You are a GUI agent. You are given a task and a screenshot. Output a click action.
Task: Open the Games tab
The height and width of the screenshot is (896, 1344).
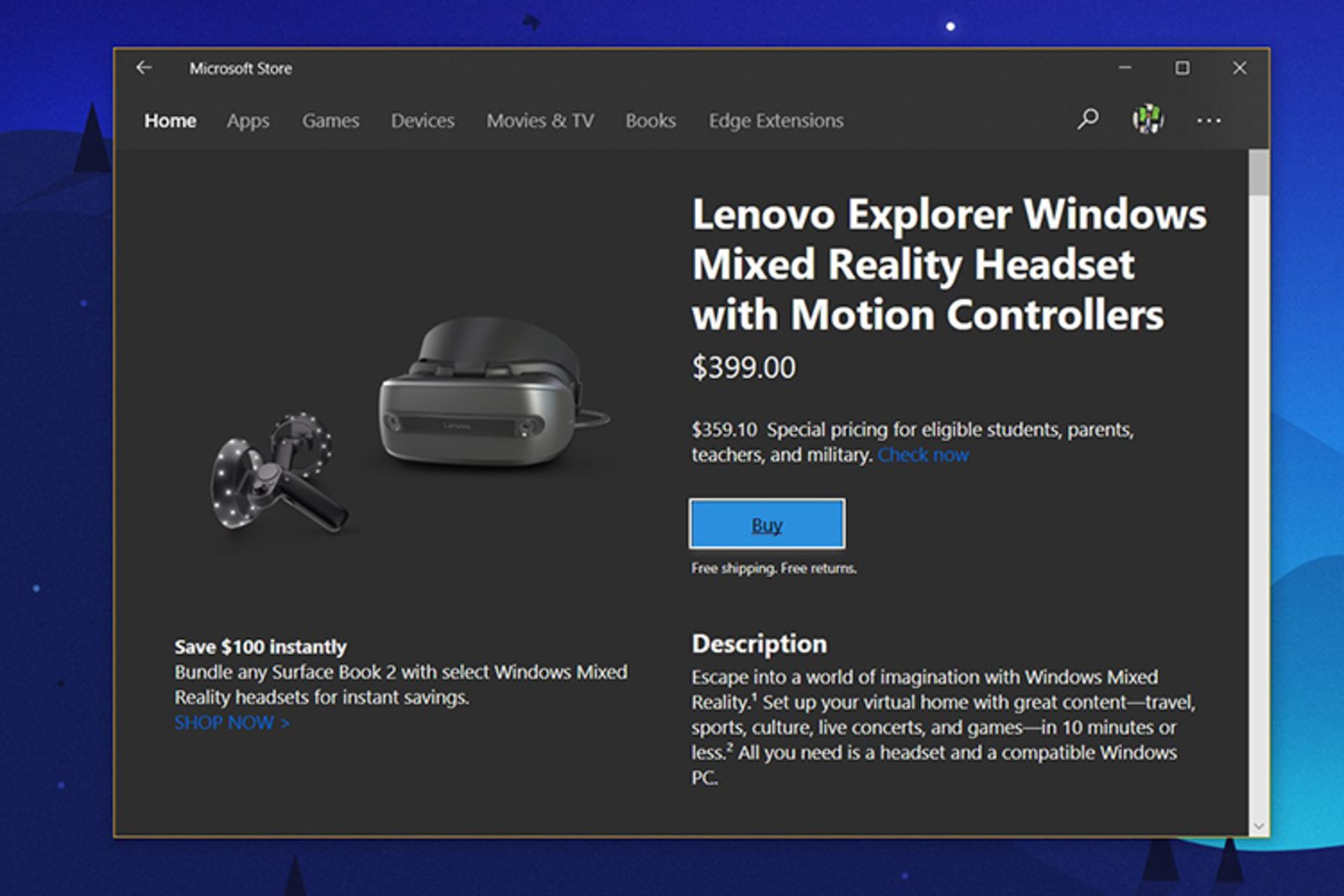click(x=330, y=120)
